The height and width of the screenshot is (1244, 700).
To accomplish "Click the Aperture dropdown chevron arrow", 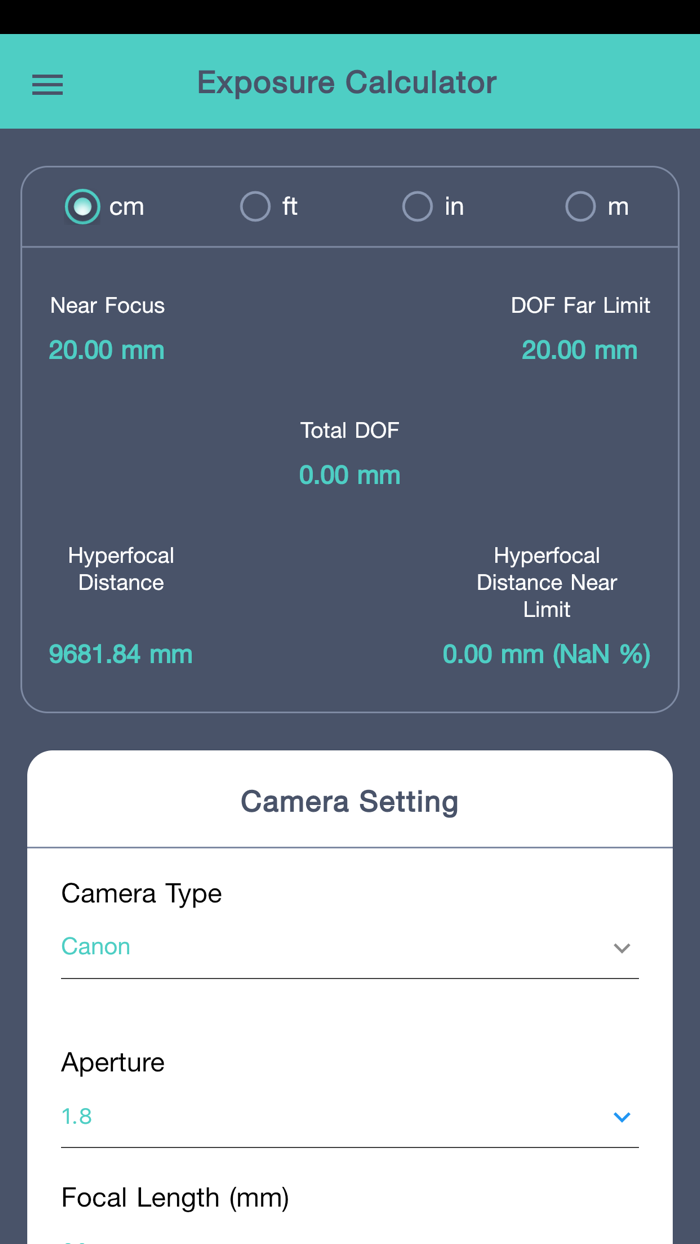I will pyautogui.click(x=621, y=1117).
